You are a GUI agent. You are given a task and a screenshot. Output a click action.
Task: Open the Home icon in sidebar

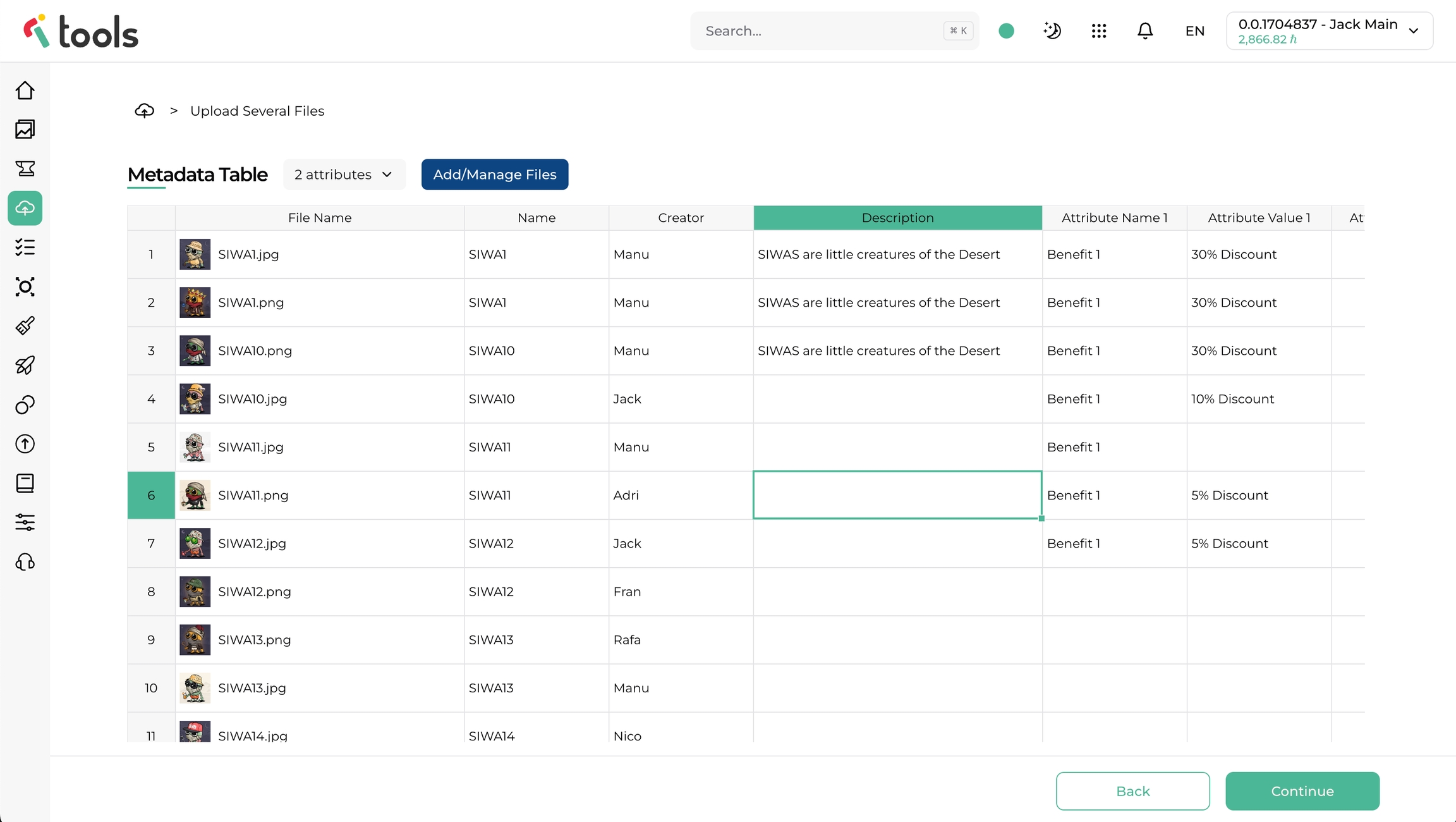pos(25,90)
